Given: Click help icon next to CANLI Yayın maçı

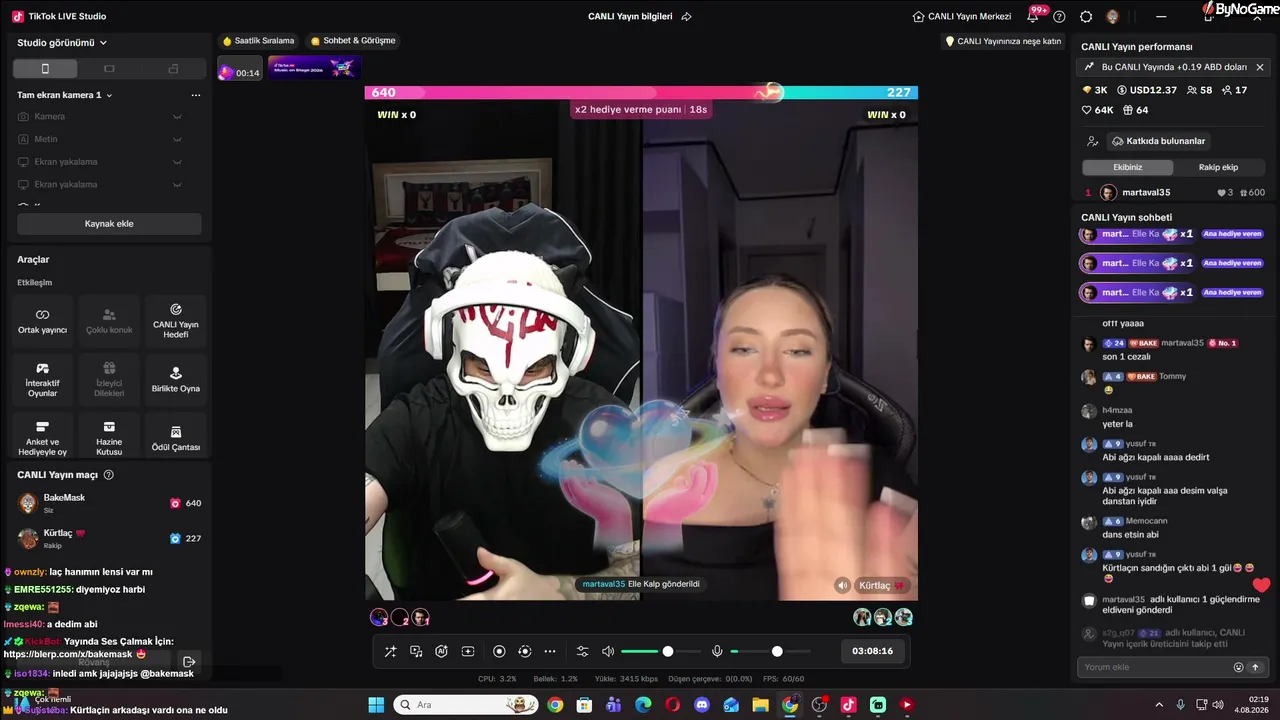Looking at the screenshot, I should [x=109, y=475].
